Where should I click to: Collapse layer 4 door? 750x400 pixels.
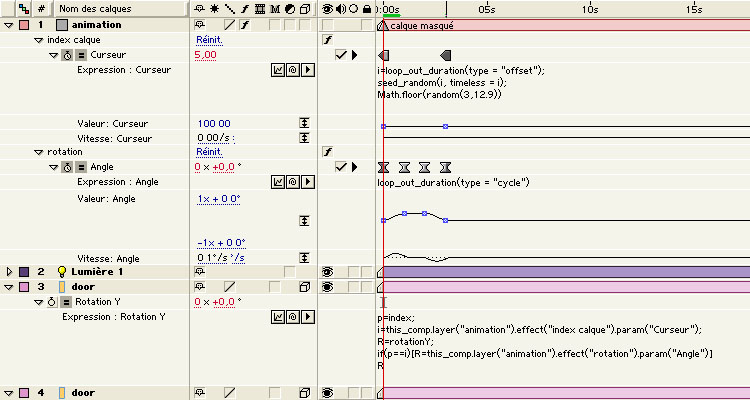9,393
